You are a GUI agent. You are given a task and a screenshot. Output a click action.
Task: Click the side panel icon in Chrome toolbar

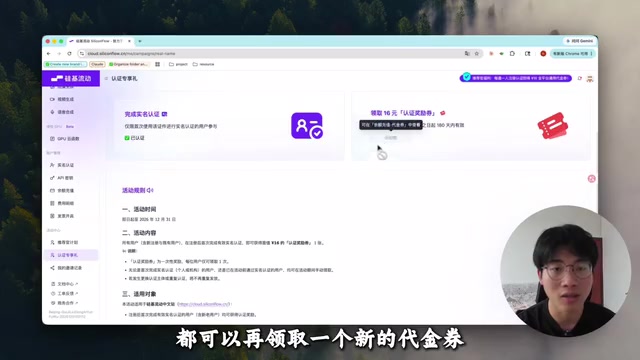527,53
